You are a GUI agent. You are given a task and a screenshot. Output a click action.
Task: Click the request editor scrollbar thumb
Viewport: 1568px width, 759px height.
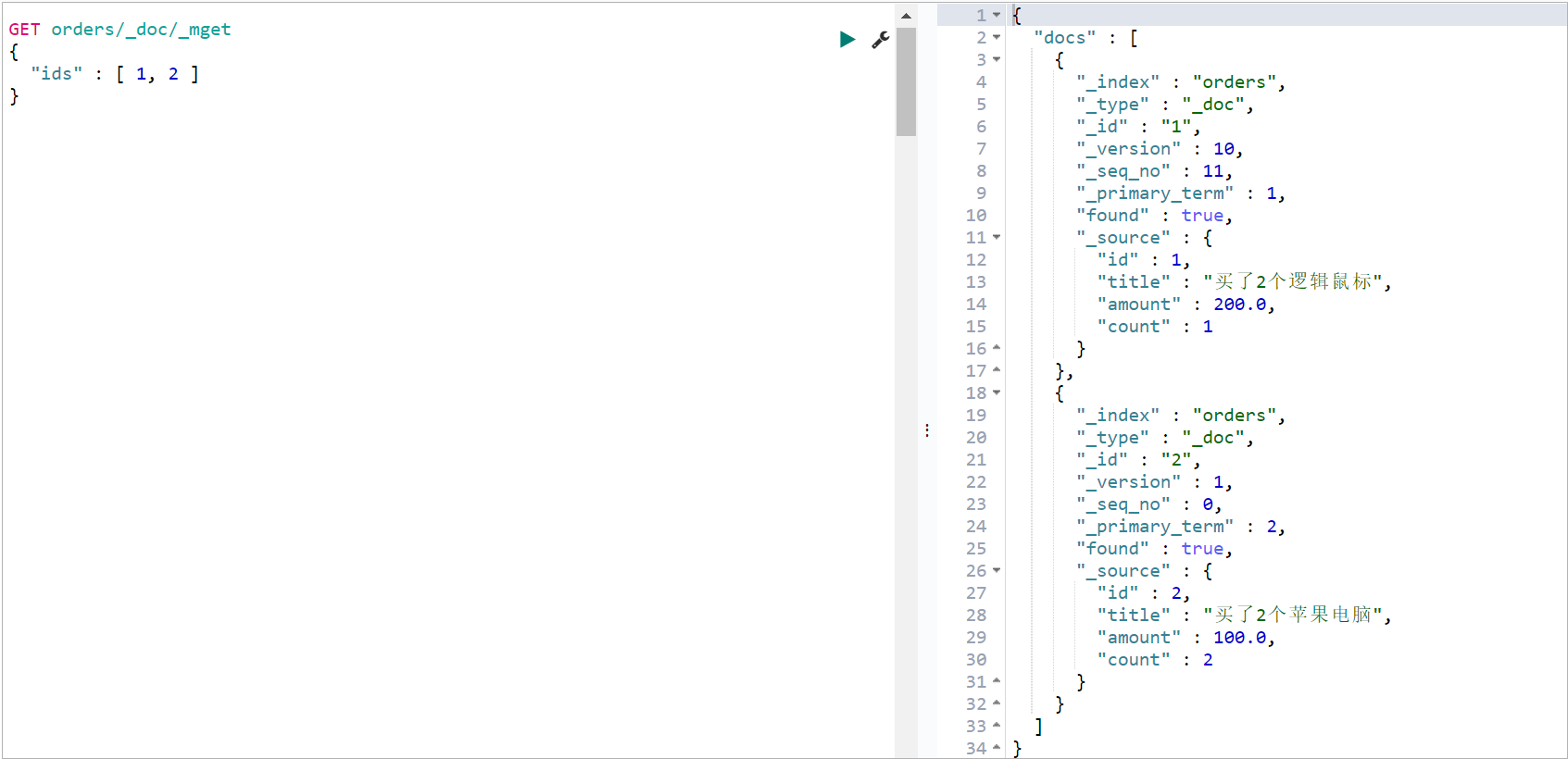(x=906, y=81)
